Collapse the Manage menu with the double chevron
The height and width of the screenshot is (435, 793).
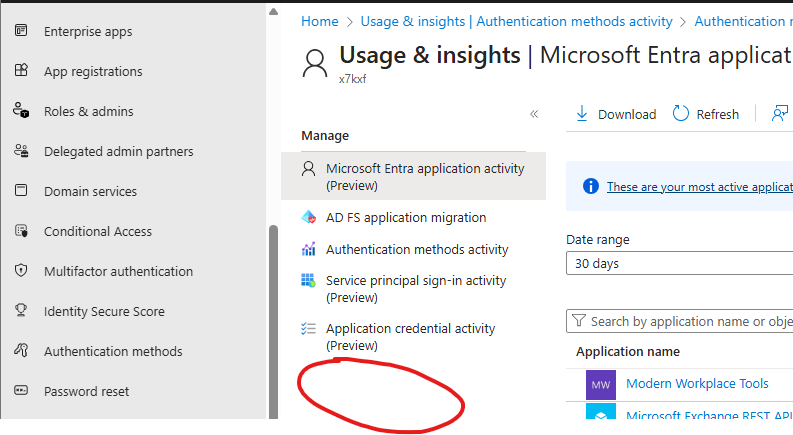point(534,114)
